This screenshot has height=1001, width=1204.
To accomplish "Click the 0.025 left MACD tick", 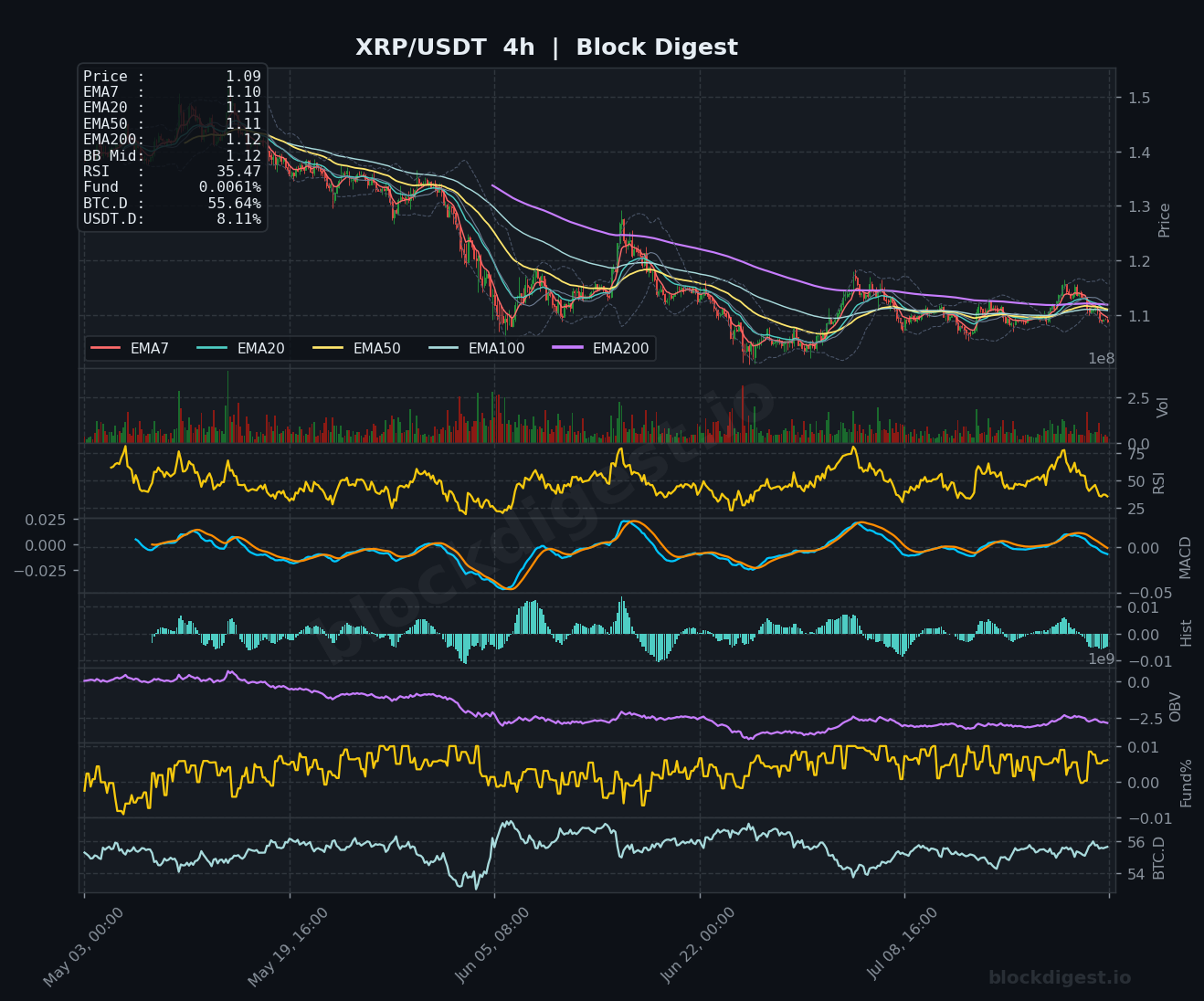I will (x=45, y=520).
